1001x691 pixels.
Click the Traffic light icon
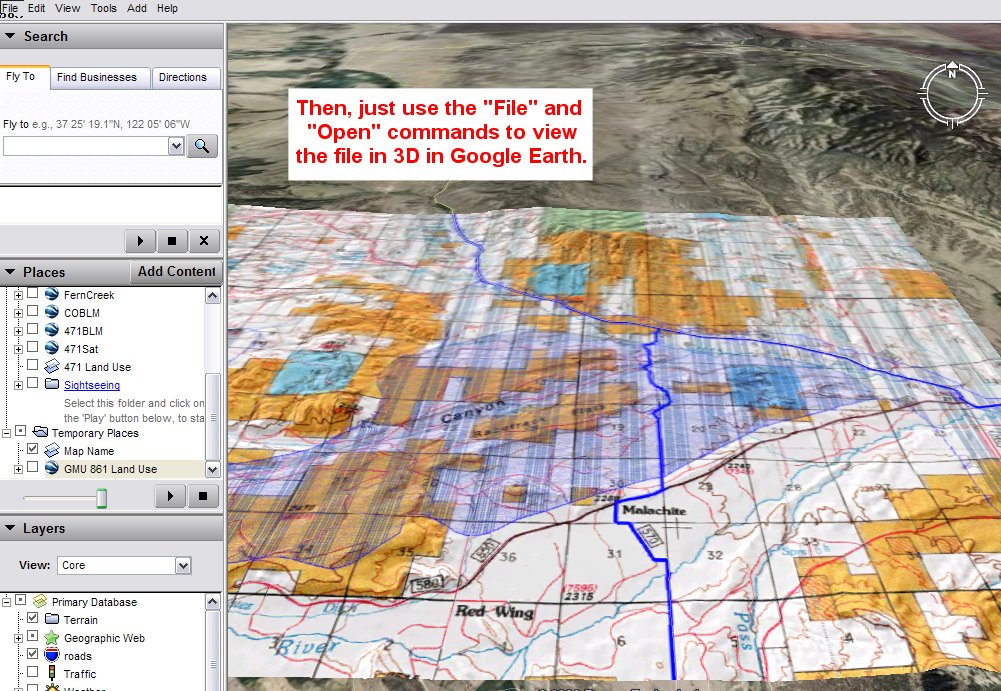coord(52,673)
